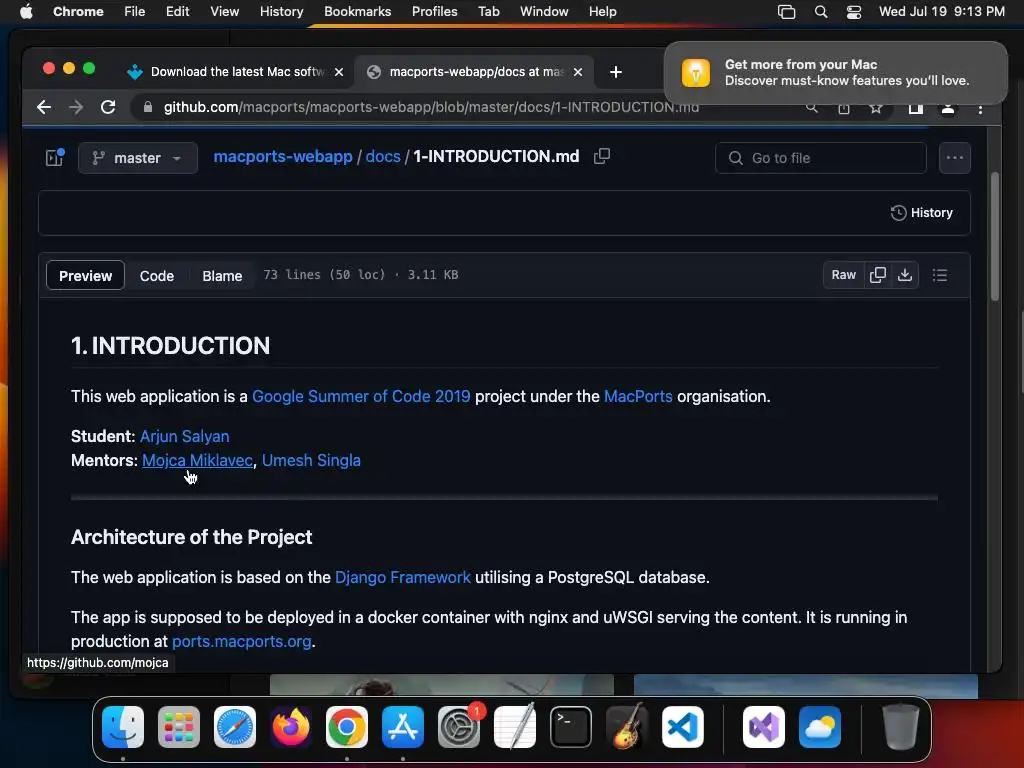Open more file actions ellipsis menu
This screenshot has width=1024, height=768.
point(955,158)
